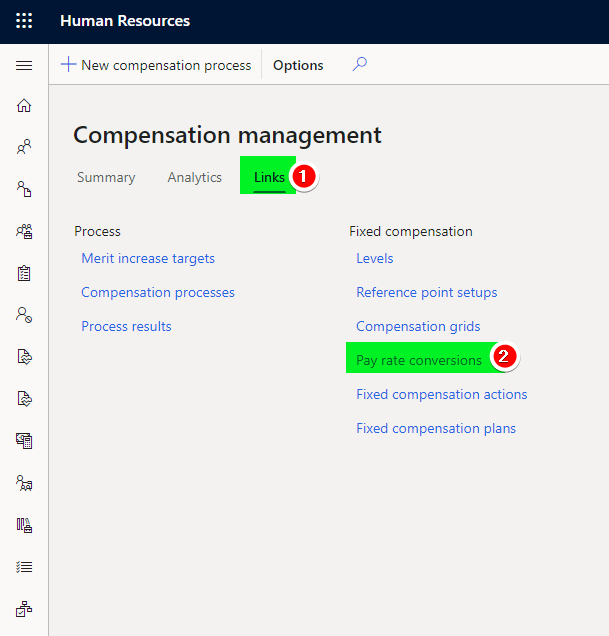Open the Compensation grids link
Screen dimensions: 609x636
(418, 326)
